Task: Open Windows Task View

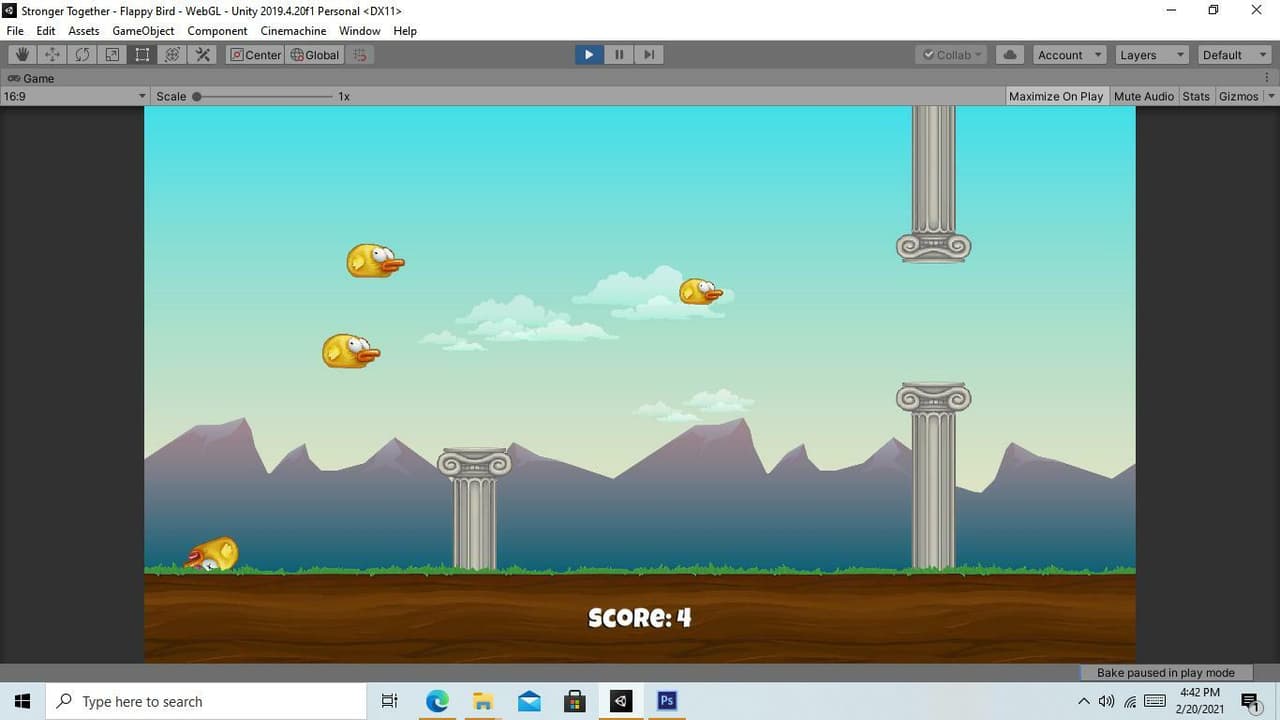Action: pyautogui.click(x=390, y=701)
